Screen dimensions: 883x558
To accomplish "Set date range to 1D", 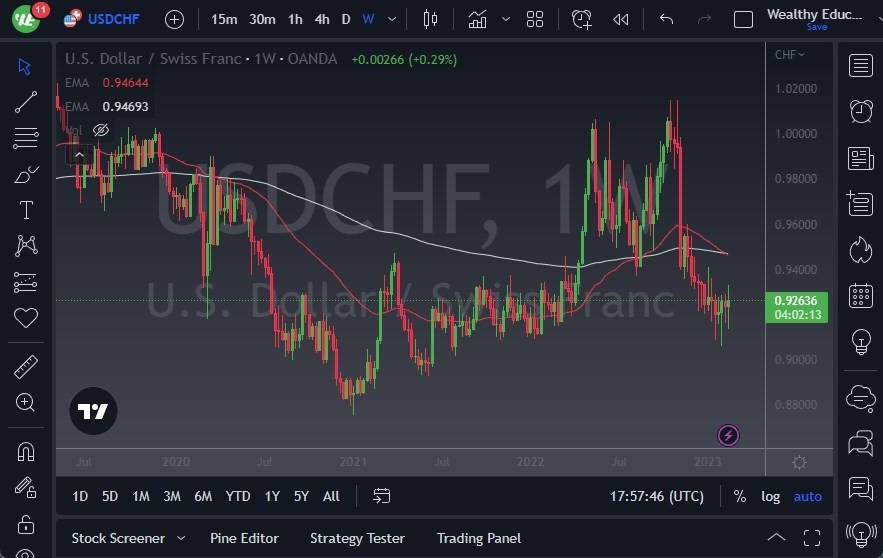I will click(80, 496).
